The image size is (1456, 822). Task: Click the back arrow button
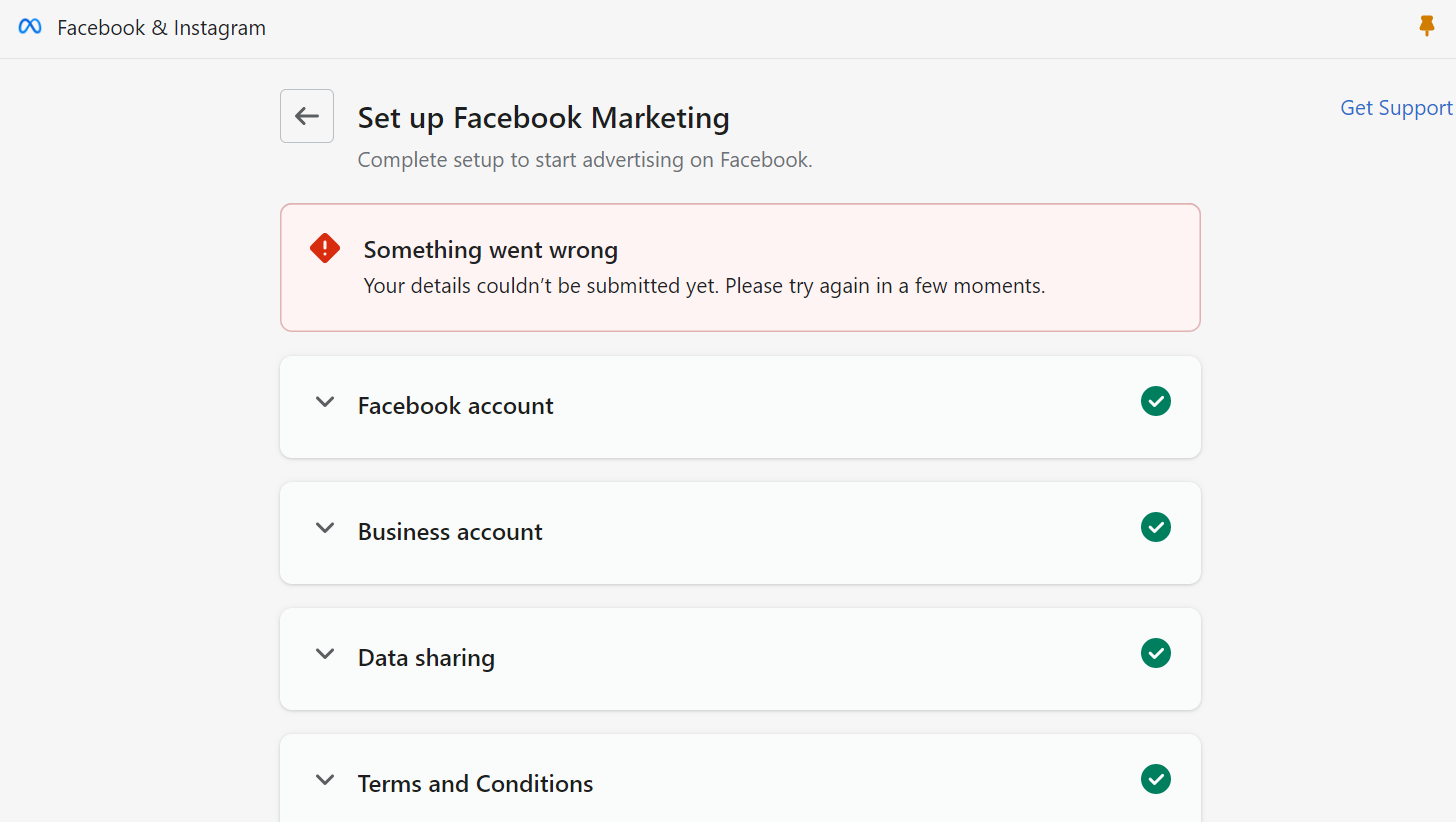click(x=307, y=116)
